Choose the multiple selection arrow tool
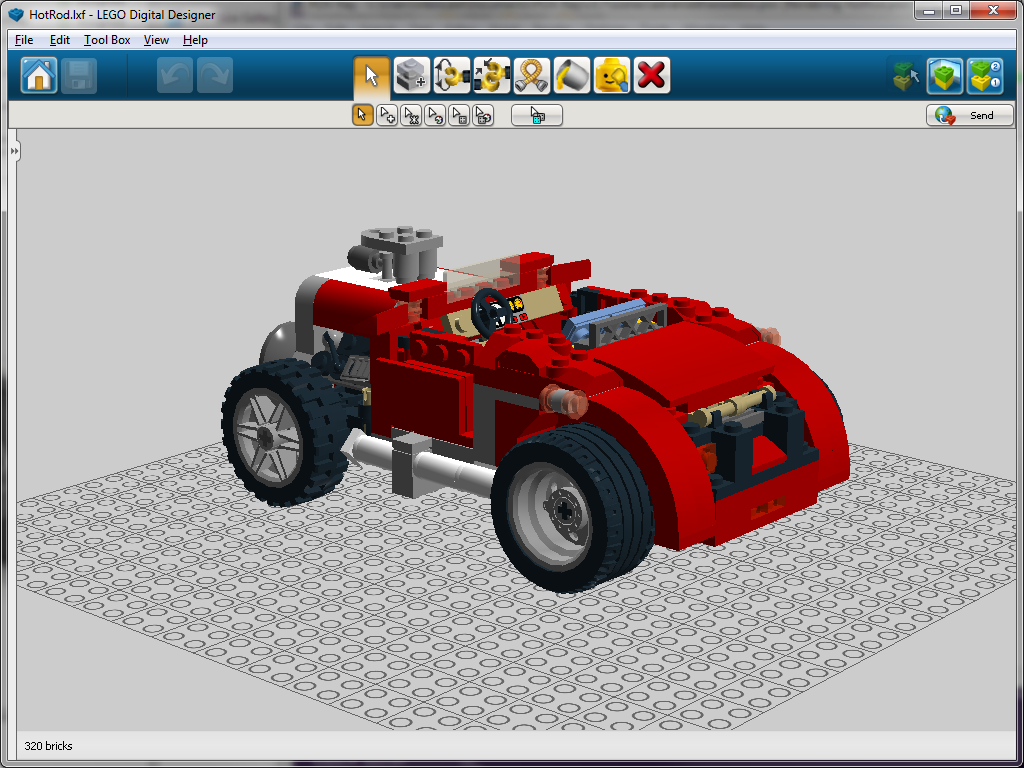Image resolution: width=1024 pixels, height=768 pixels. pos(387,114)
